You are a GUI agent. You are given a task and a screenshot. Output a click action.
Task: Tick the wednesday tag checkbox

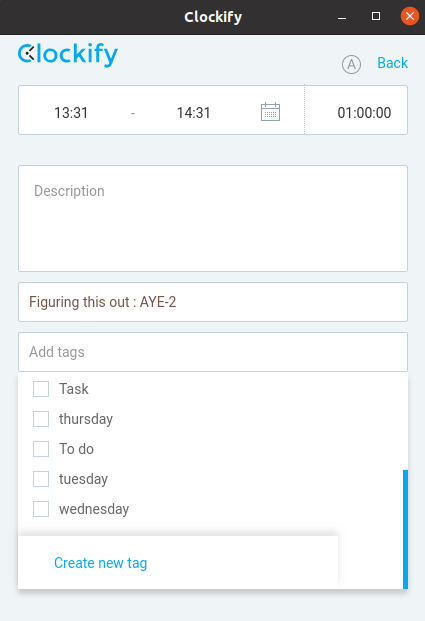41,509
